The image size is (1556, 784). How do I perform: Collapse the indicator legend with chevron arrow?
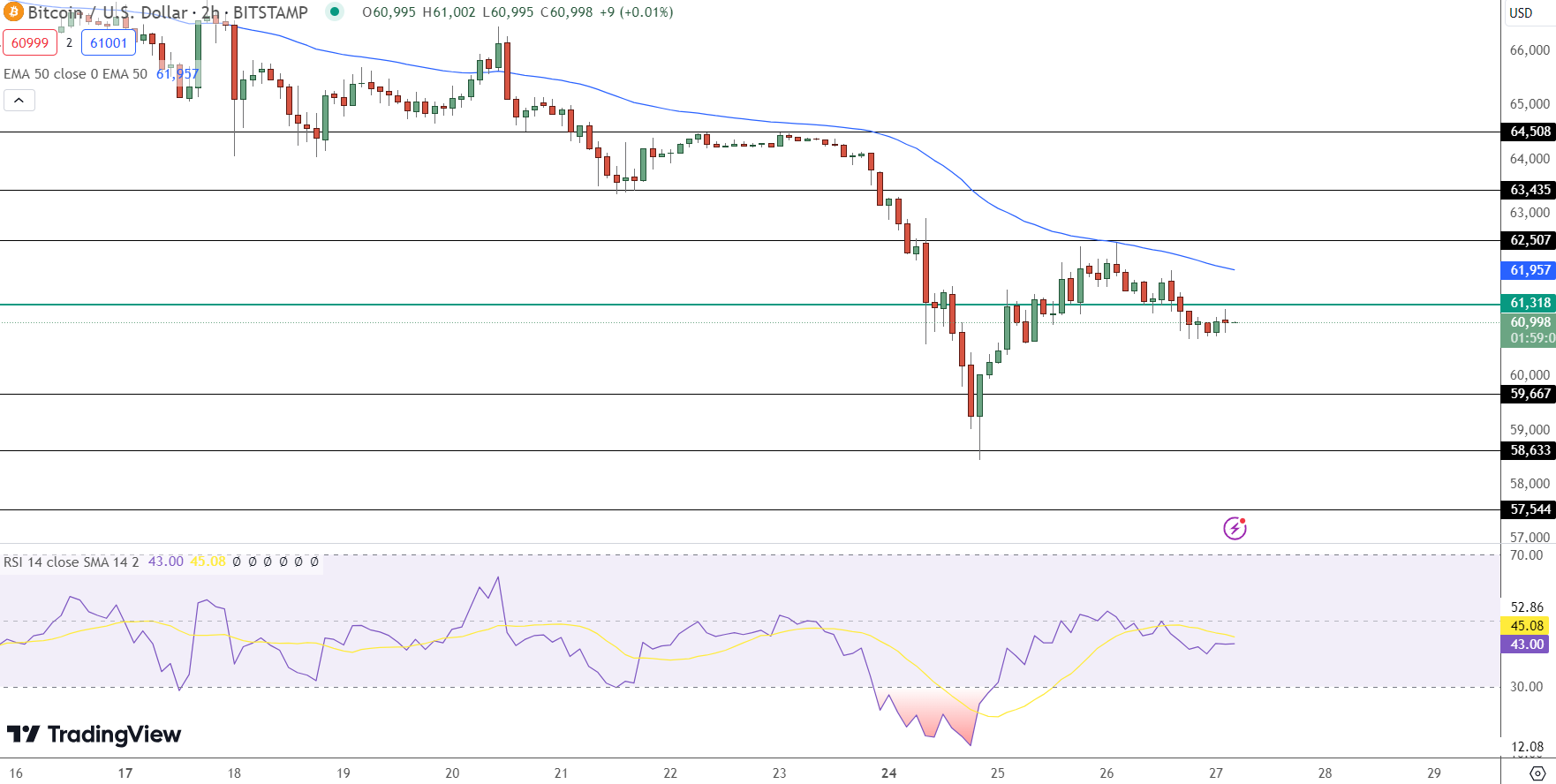[x=19, y=101]
